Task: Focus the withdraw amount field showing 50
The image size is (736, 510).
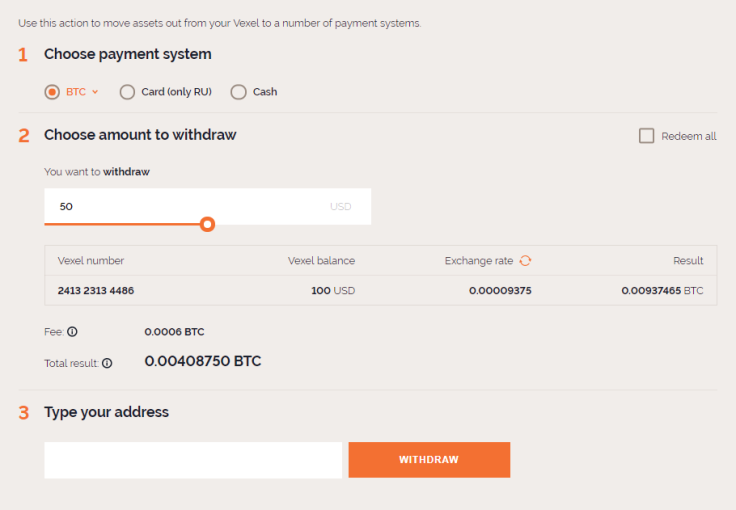Action: (x=207, y=206)
